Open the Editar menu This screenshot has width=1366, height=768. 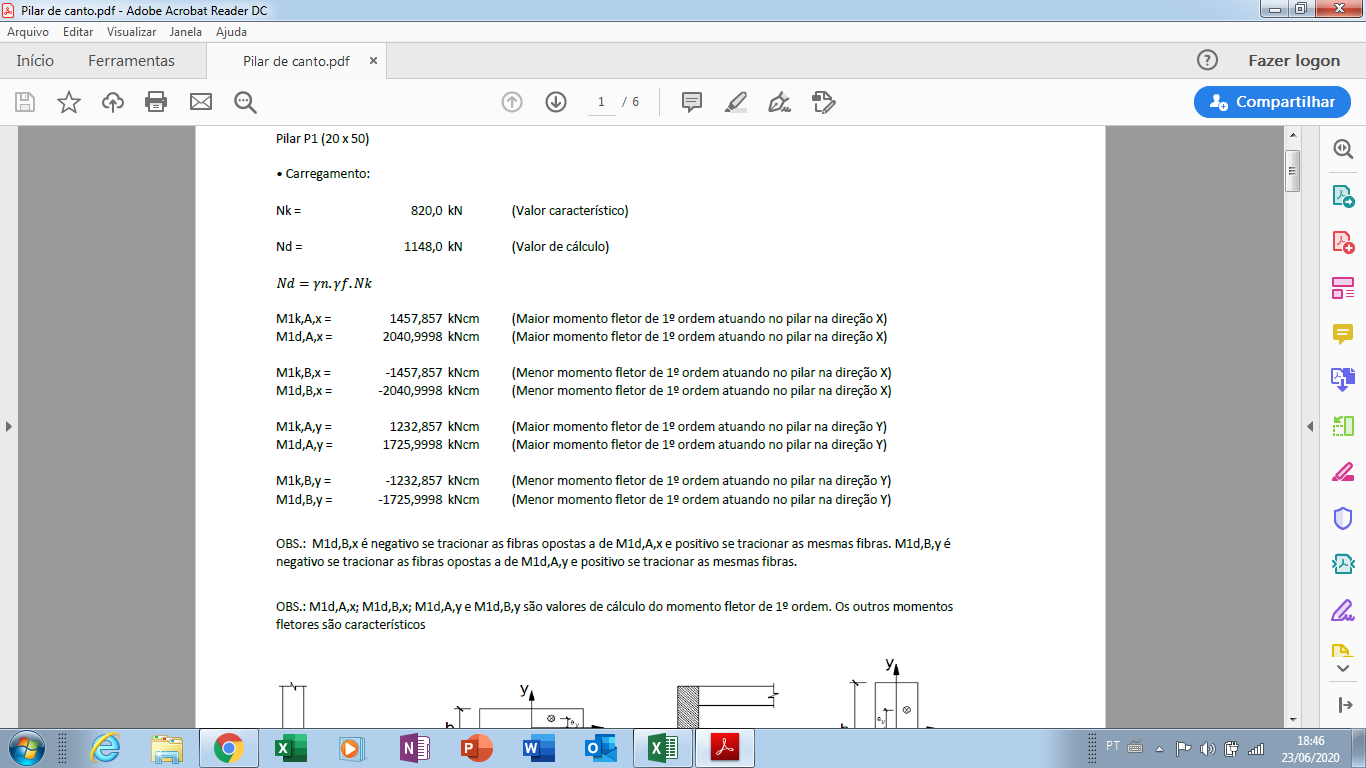(x=78, y=32)
